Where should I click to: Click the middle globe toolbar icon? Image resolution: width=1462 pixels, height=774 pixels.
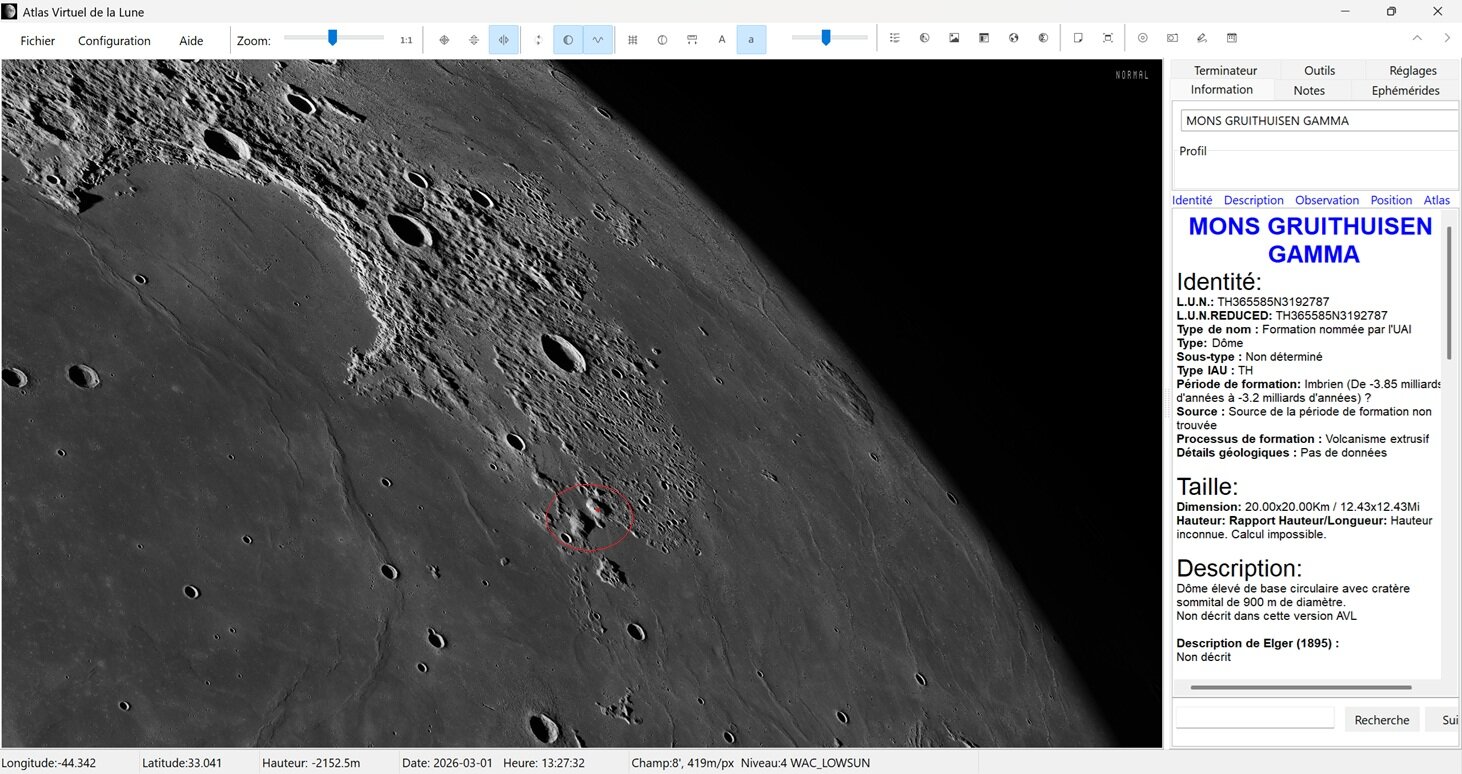click(1013, 38)
